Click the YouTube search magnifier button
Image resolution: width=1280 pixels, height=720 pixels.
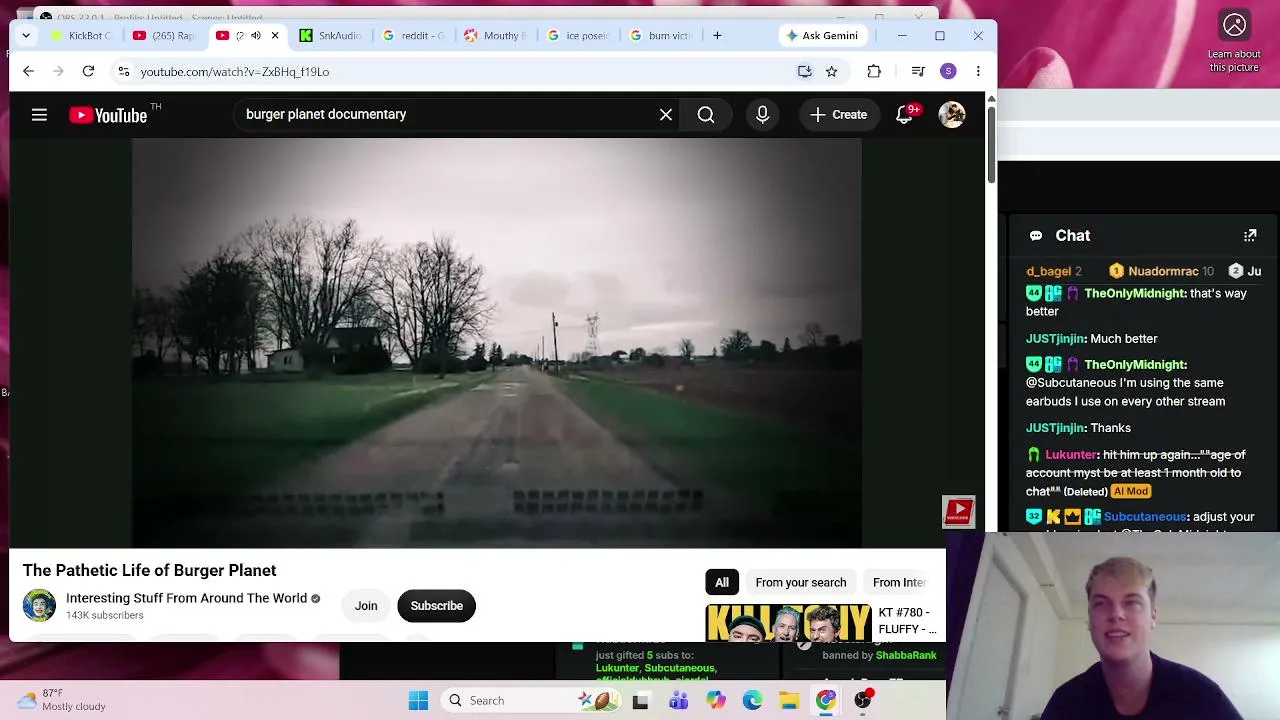coord(706,115)
